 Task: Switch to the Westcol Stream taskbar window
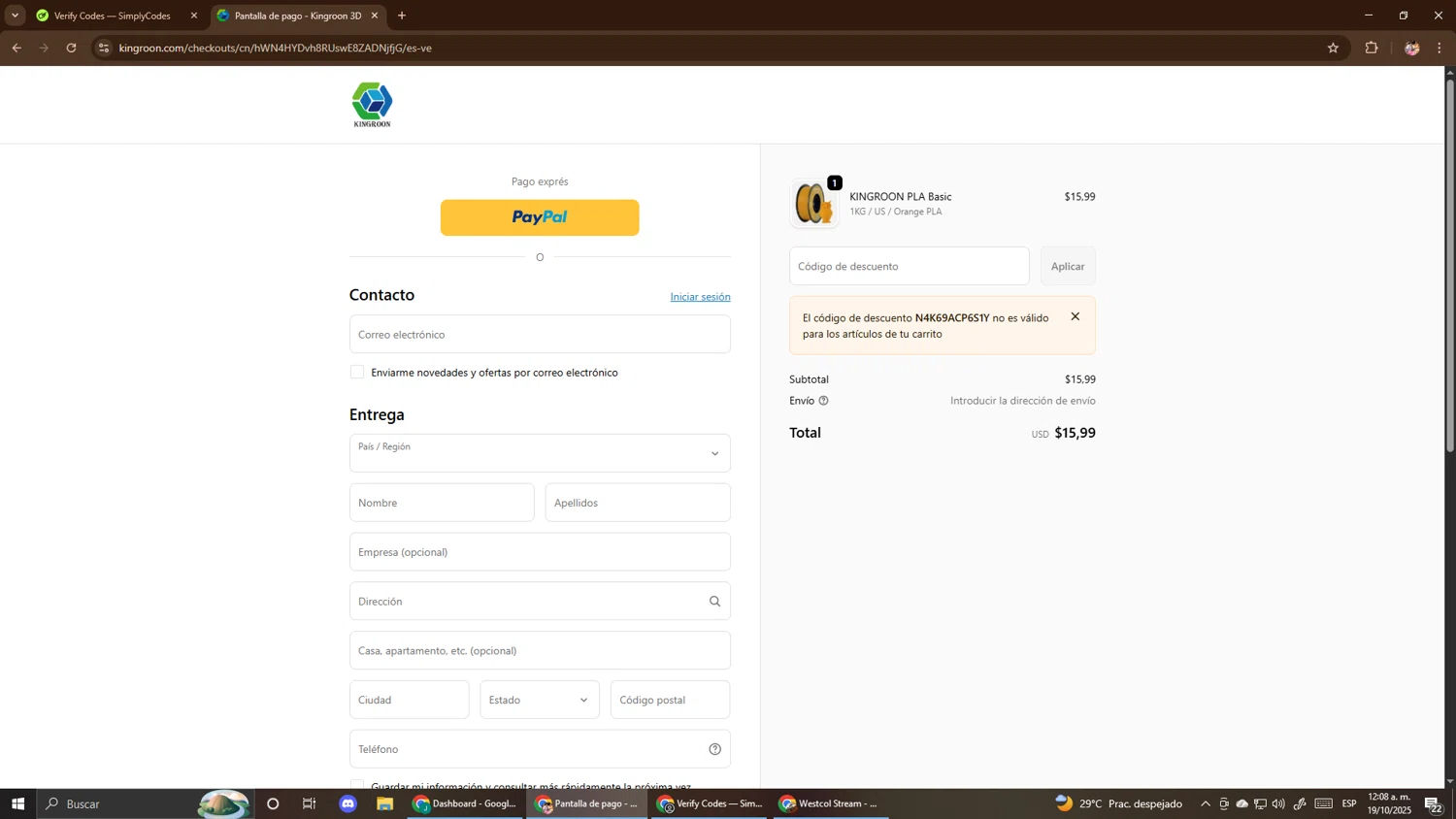[x=831, y=803]
